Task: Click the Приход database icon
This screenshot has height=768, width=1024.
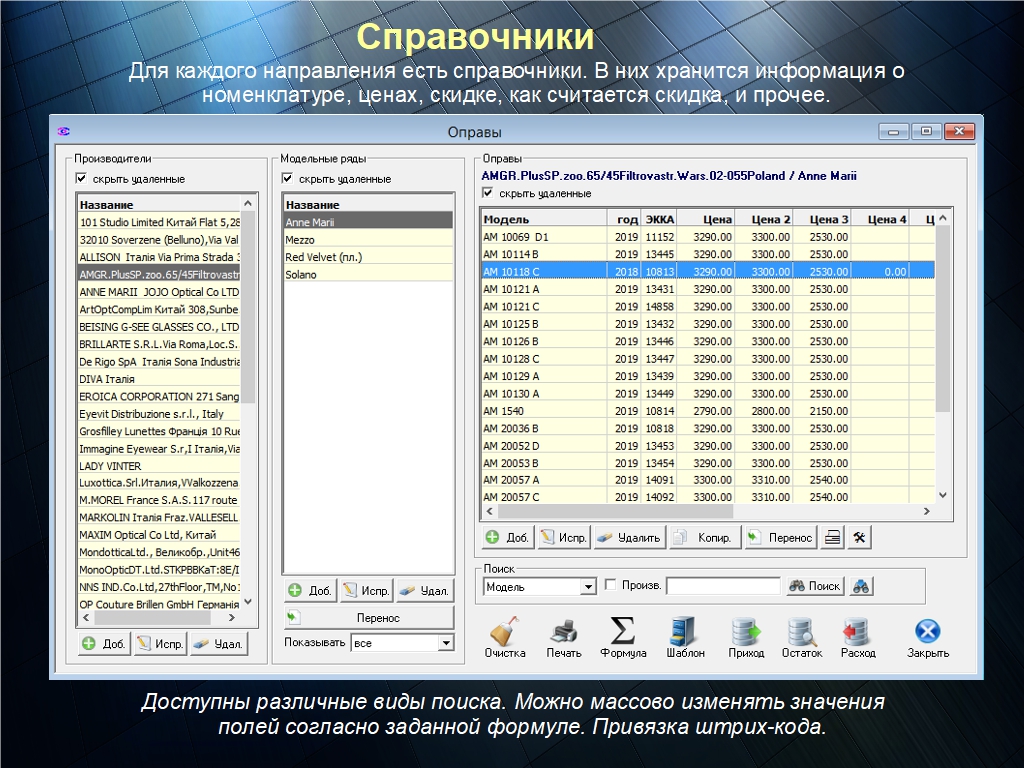Action: pos(746,632)
